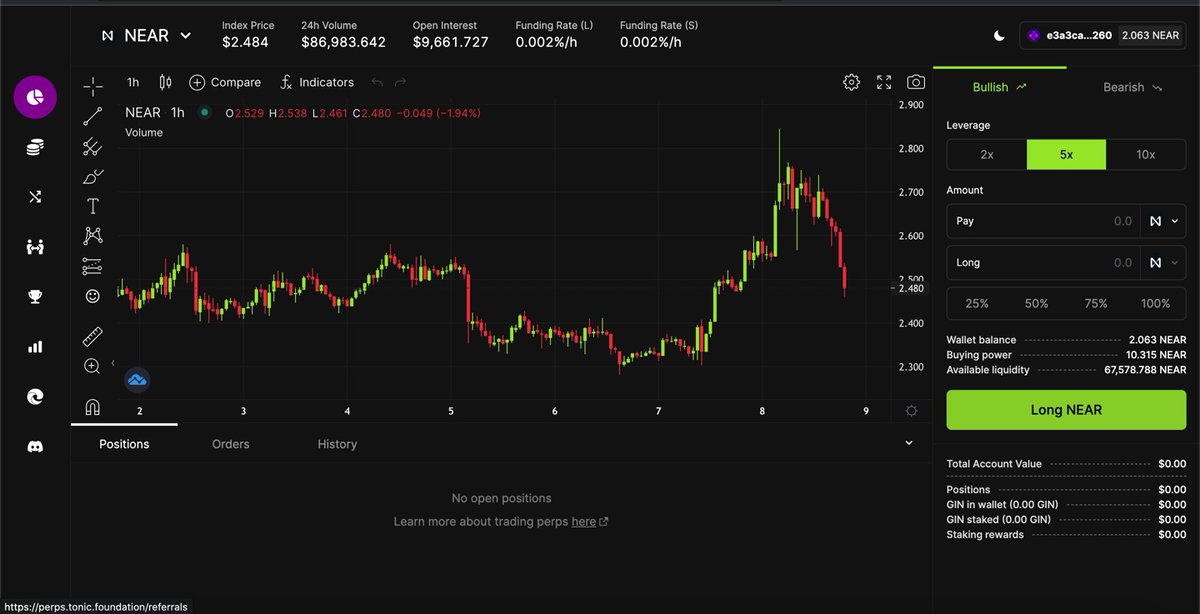
Task: Select the trend line drawing tool
Action: point(92,117)
